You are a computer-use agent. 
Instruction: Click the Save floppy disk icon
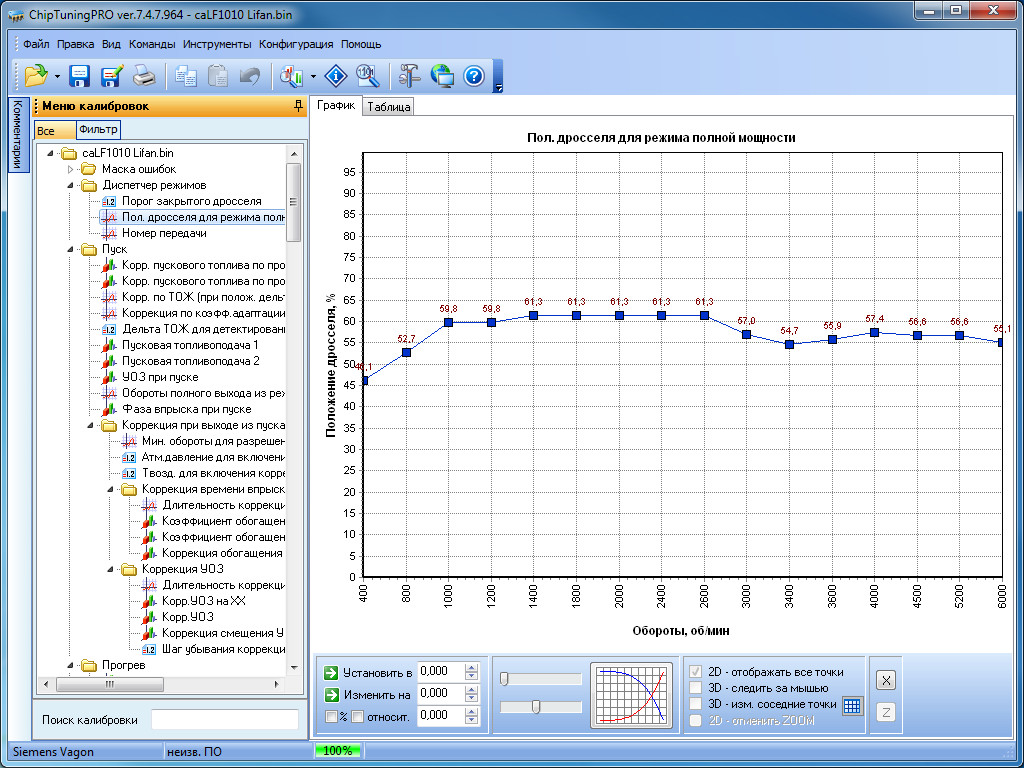coord(80,76)
